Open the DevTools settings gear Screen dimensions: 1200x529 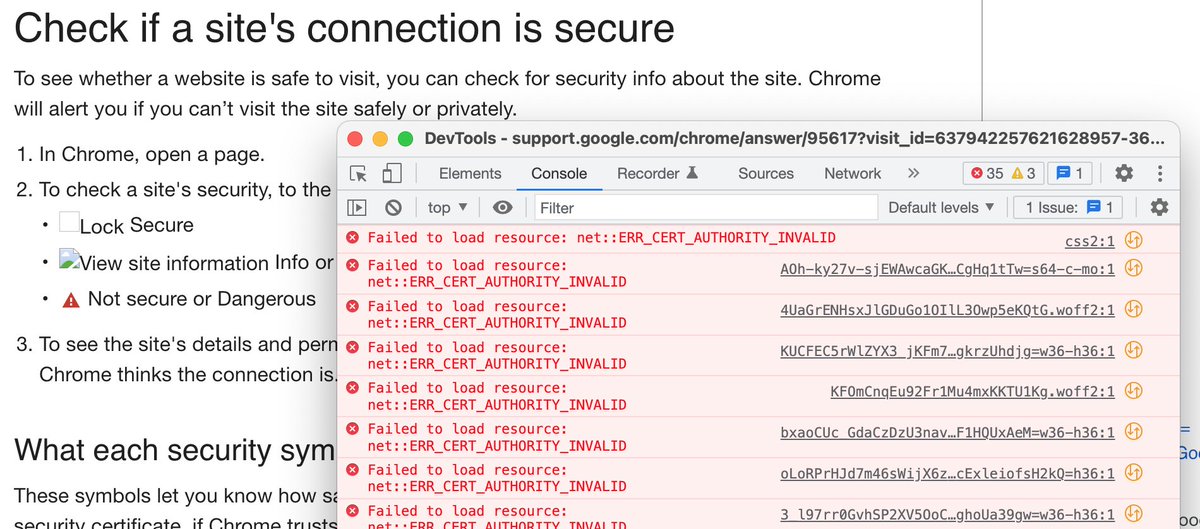1124,173
